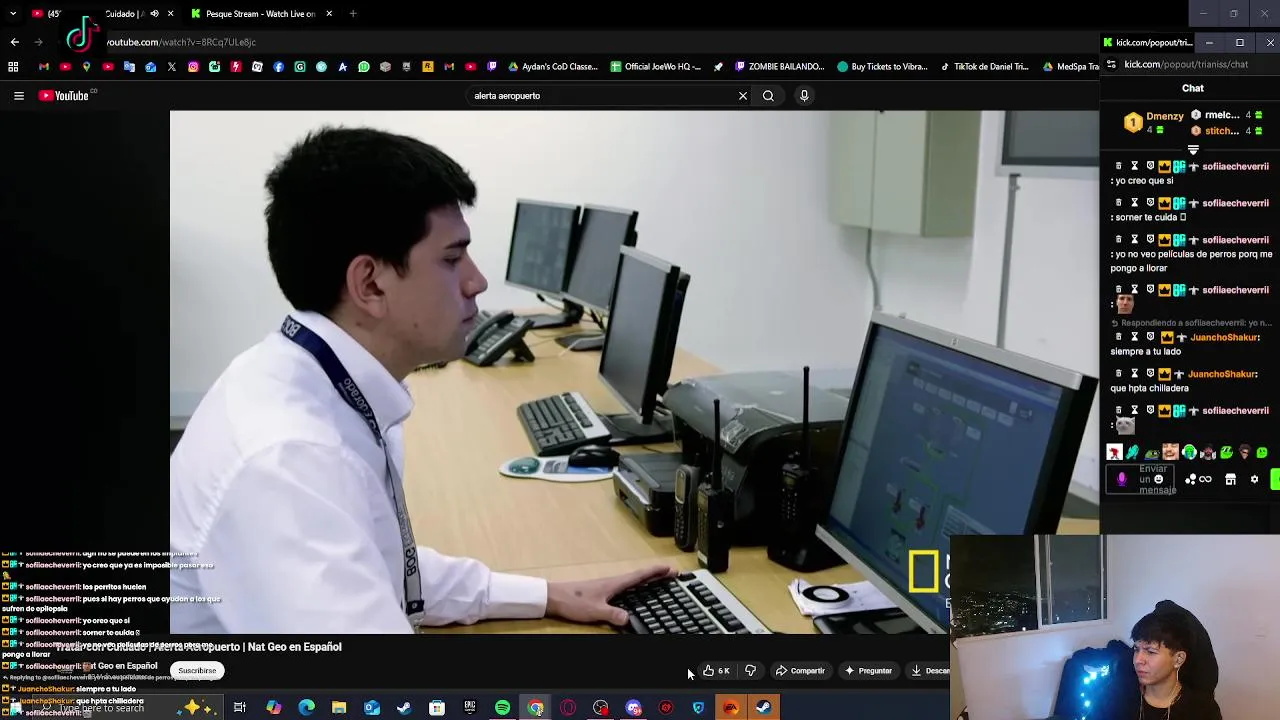Image resolution: width=1280 pixels, height=720 pixels.
Task: Start voice search with the microphone
Action: pyautogui.click(x=804, y=96)
